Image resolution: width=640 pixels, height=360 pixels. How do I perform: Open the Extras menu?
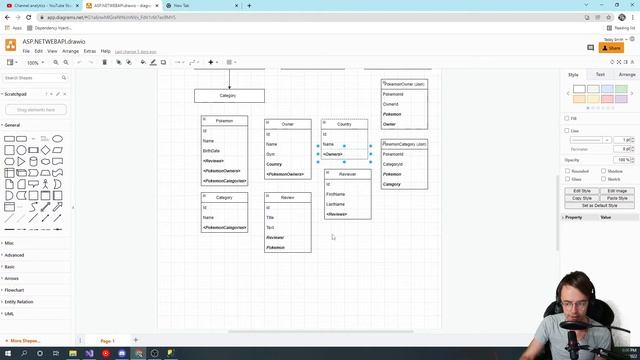(89, 51)
